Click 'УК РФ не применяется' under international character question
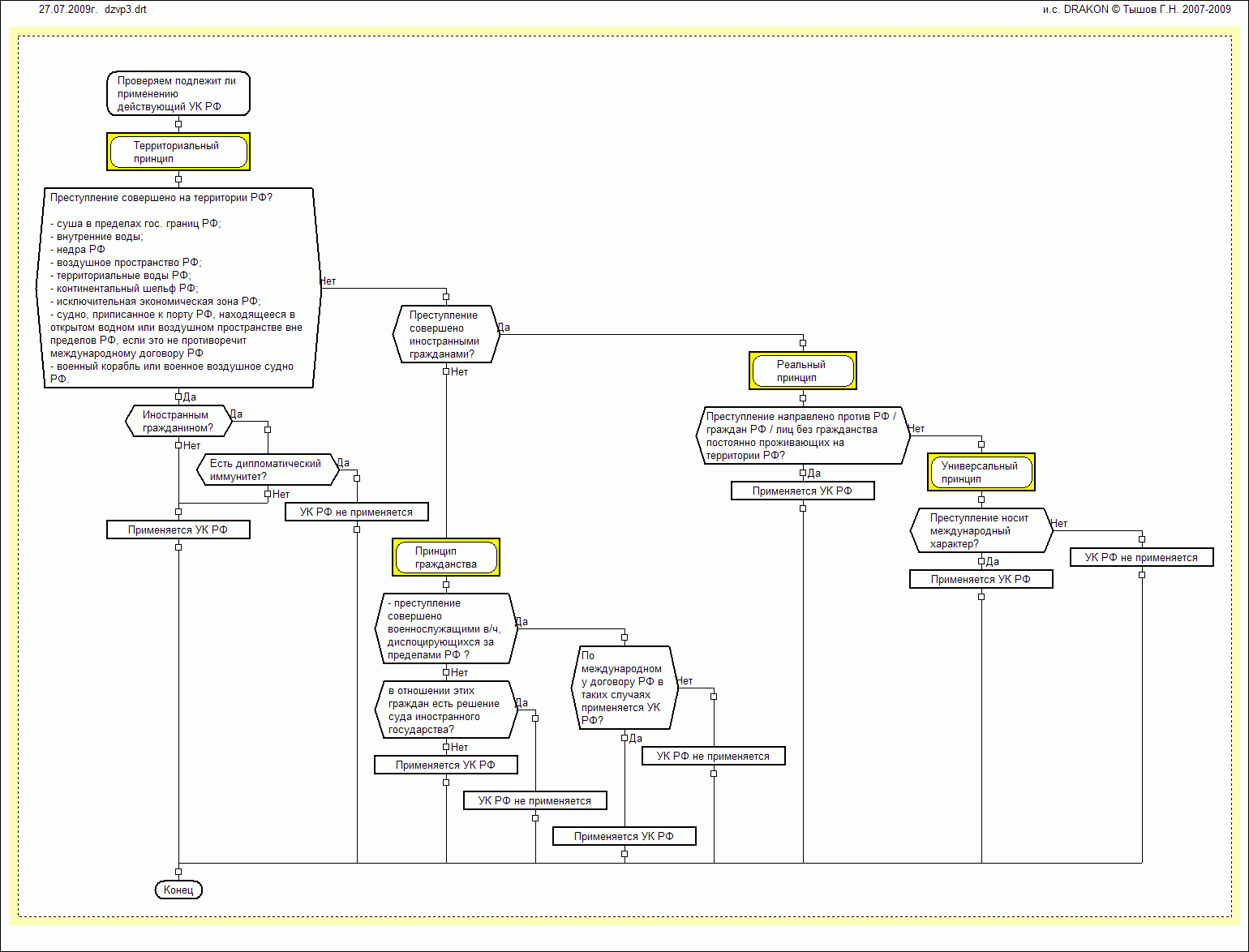The image size is (1249, 952). (1141, 558)
